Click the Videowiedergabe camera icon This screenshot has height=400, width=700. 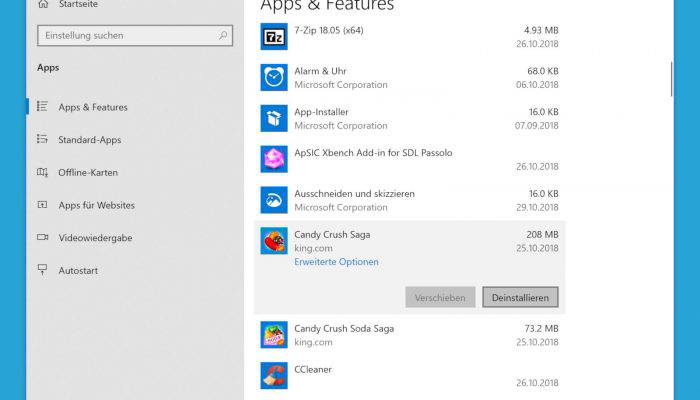click(42, 237)
